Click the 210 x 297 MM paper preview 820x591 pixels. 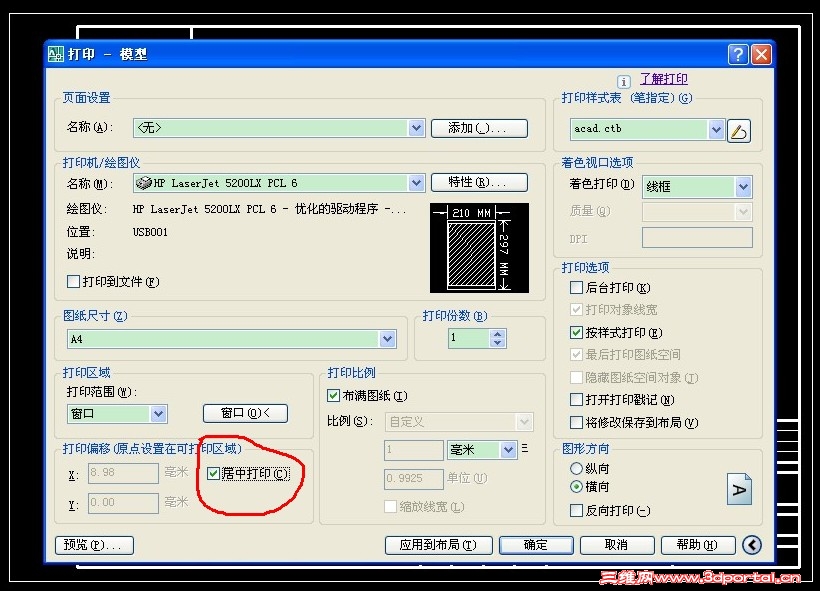(x=479, y=248)
